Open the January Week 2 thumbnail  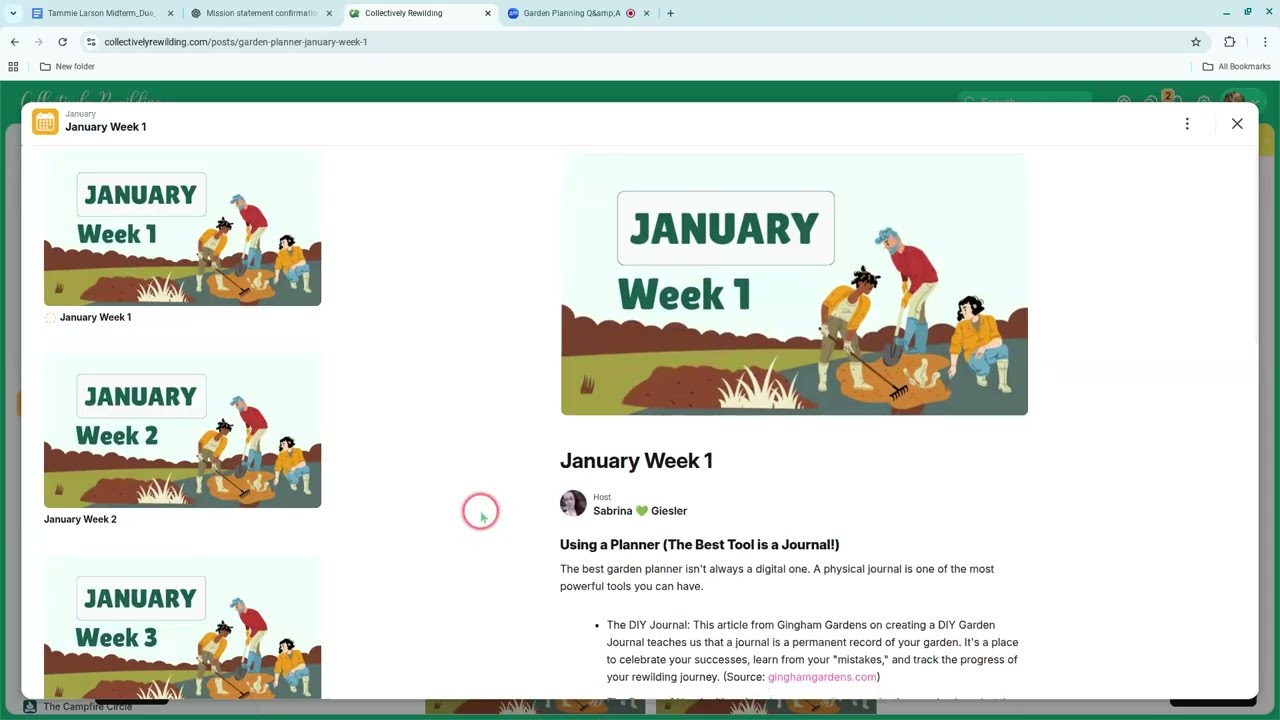pyautogui.click(x=182, y=431)
